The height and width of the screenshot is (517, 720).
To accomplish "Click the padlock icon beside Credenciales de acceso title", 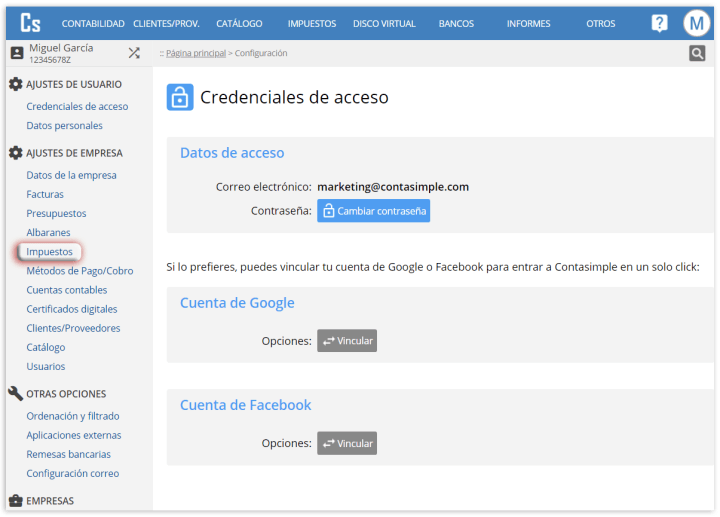I will [x=180, y=97].
